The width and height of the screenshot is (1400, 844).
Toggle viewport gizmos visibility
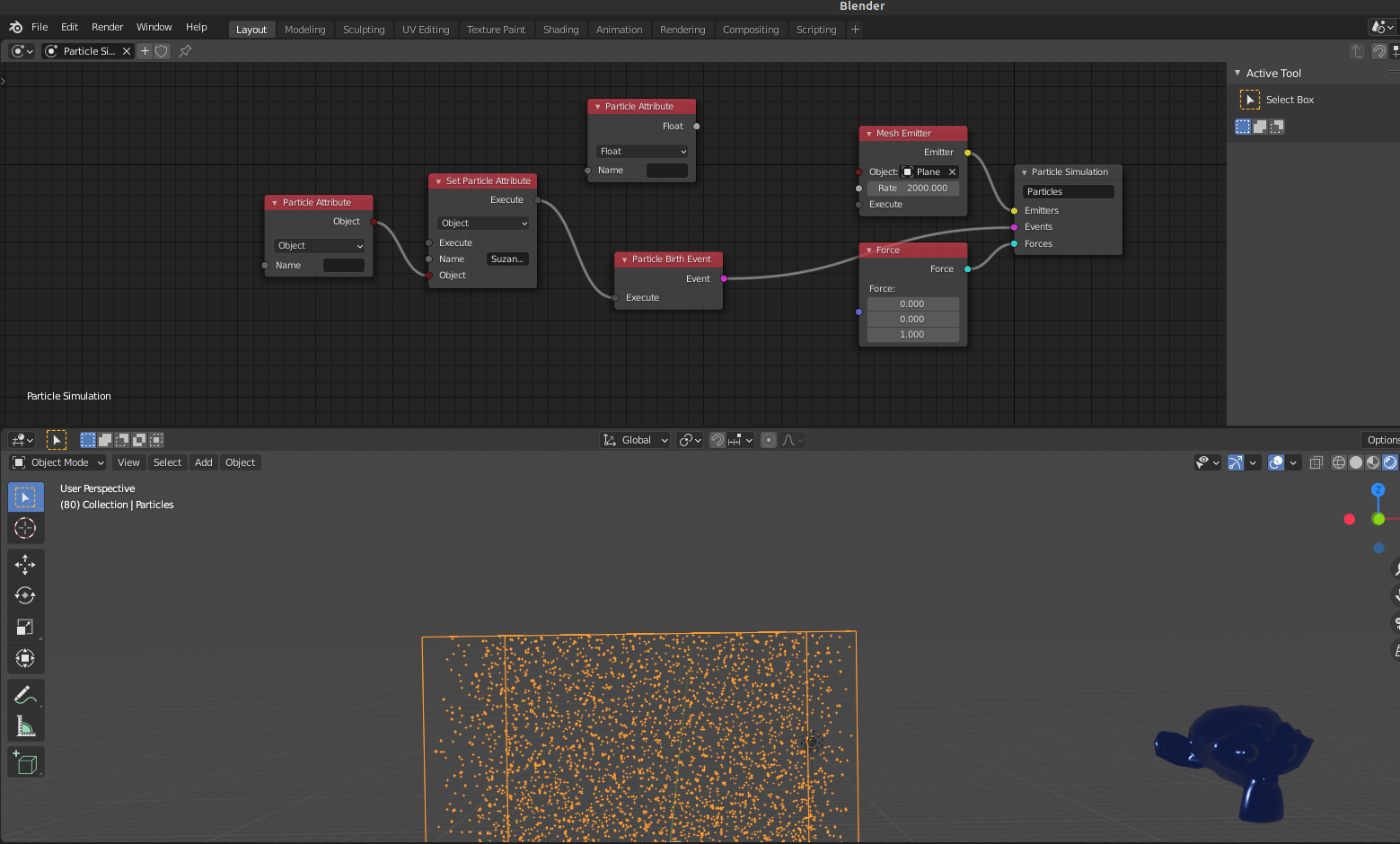[1236, 462]
